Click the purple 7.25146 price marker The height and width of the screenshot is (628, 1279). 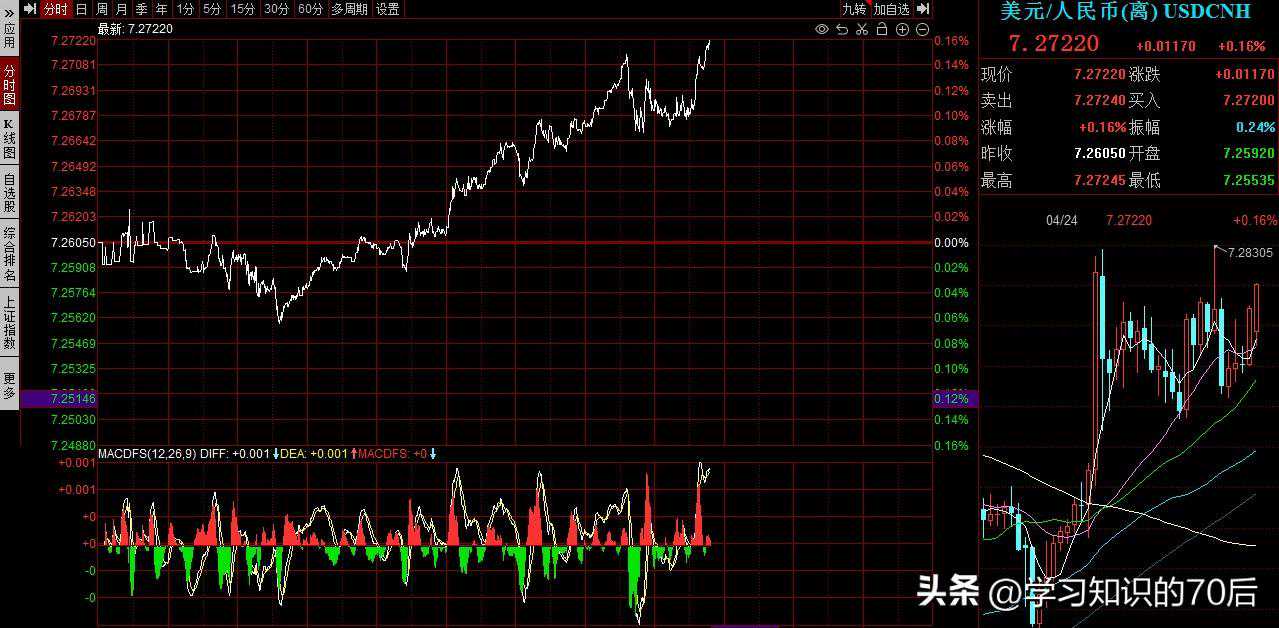click(72, 398)
